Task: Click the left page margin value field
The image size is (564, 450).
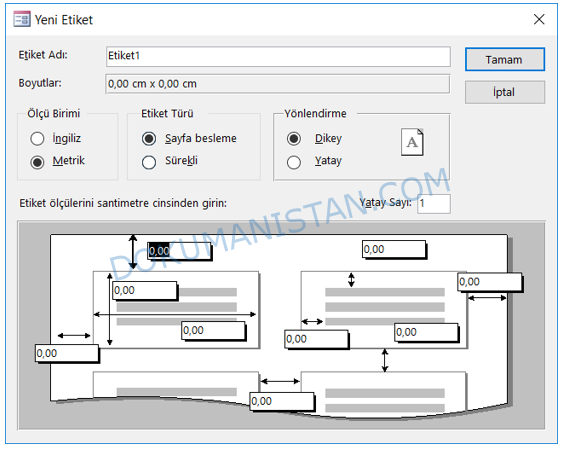Action: 67,353
